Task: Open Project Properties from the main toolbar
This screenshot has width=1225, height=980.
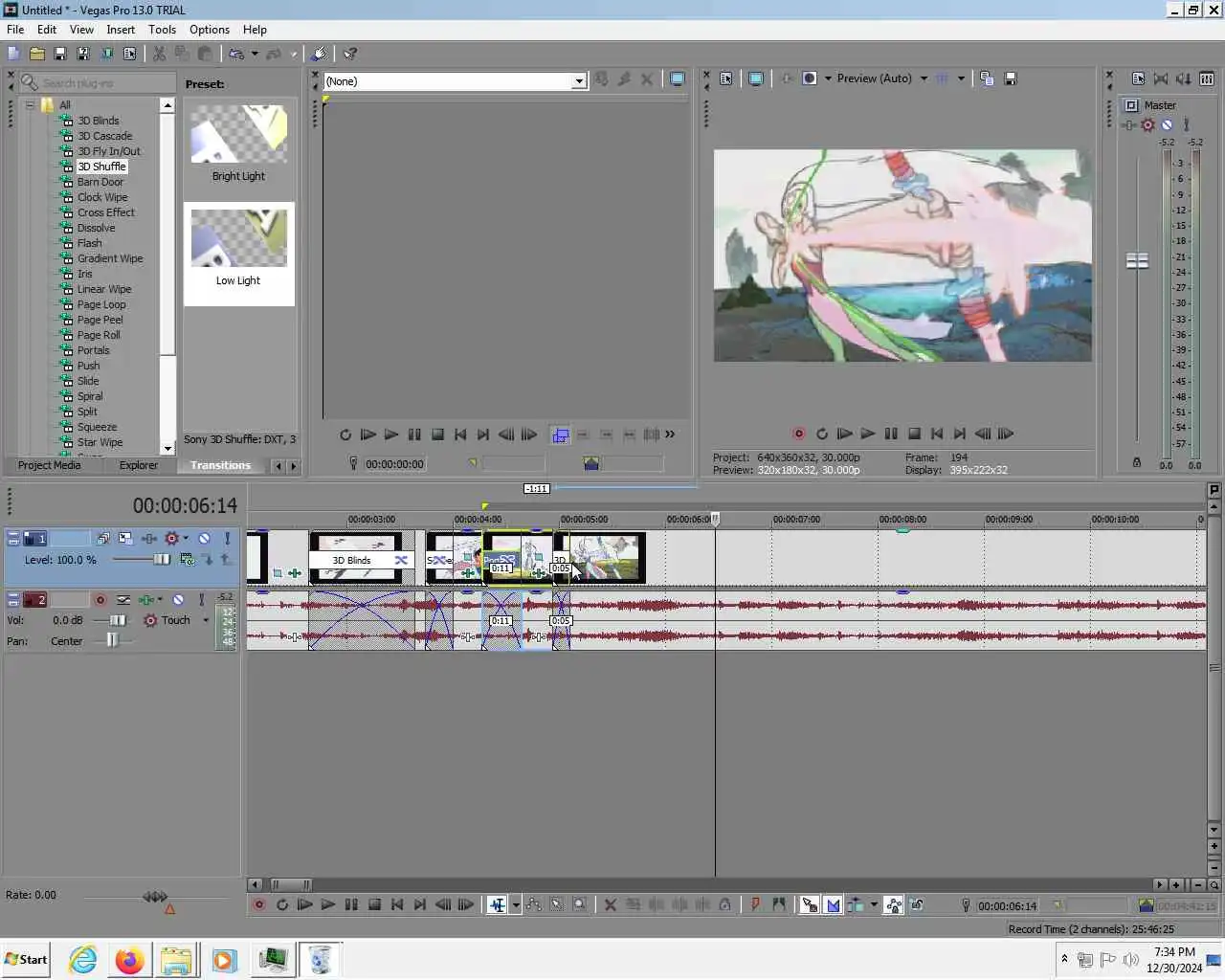Action: [x=129, y=54]
